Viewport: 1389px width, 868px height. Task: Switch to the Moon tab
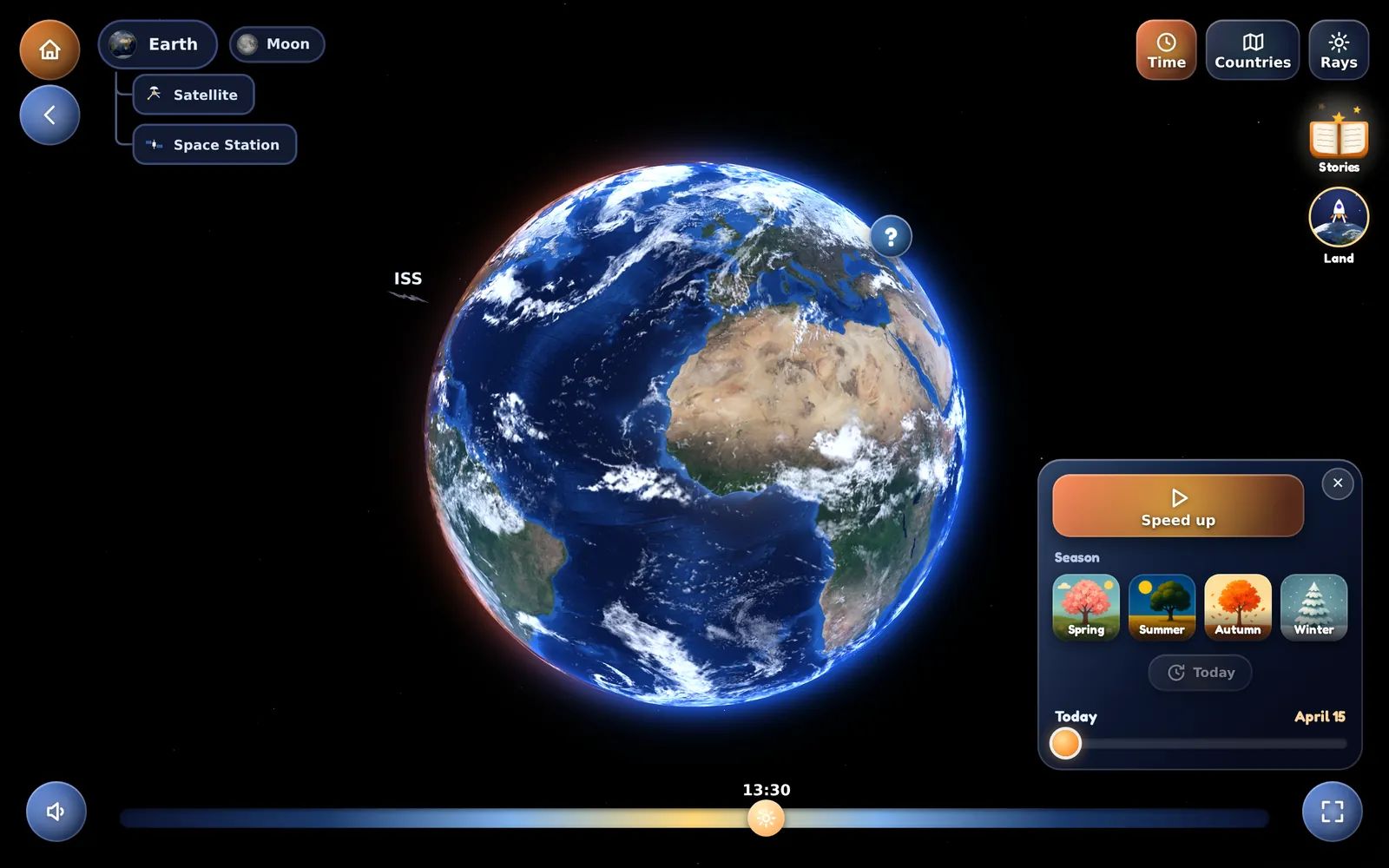[277, 44]
